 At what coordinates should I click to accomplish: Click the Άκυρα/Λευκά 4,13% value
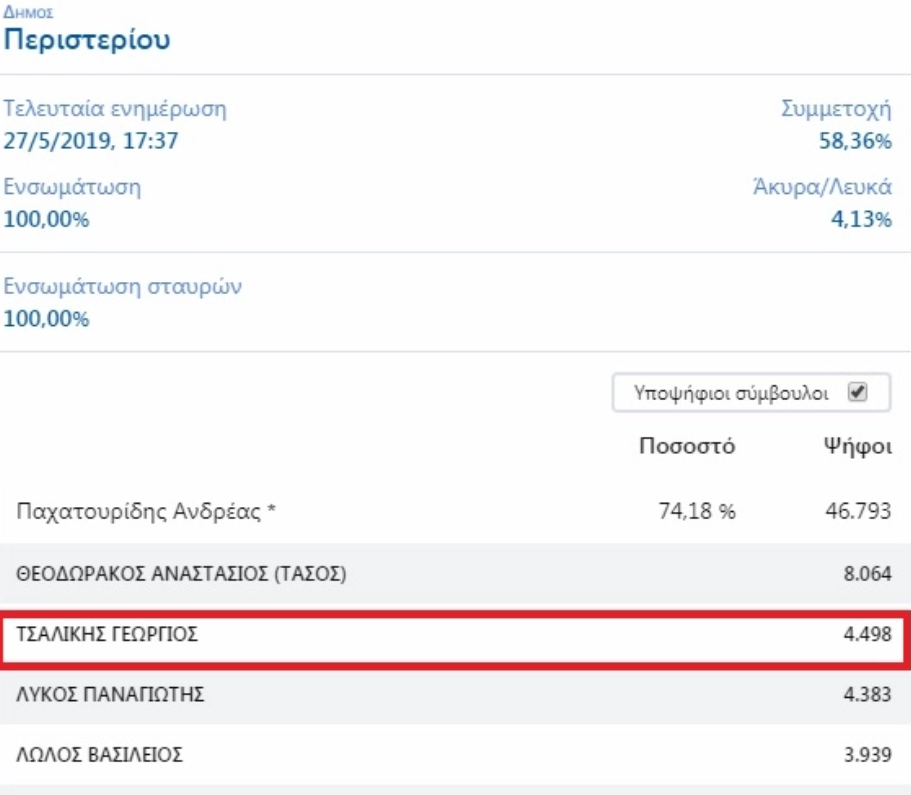click(861, 219)
